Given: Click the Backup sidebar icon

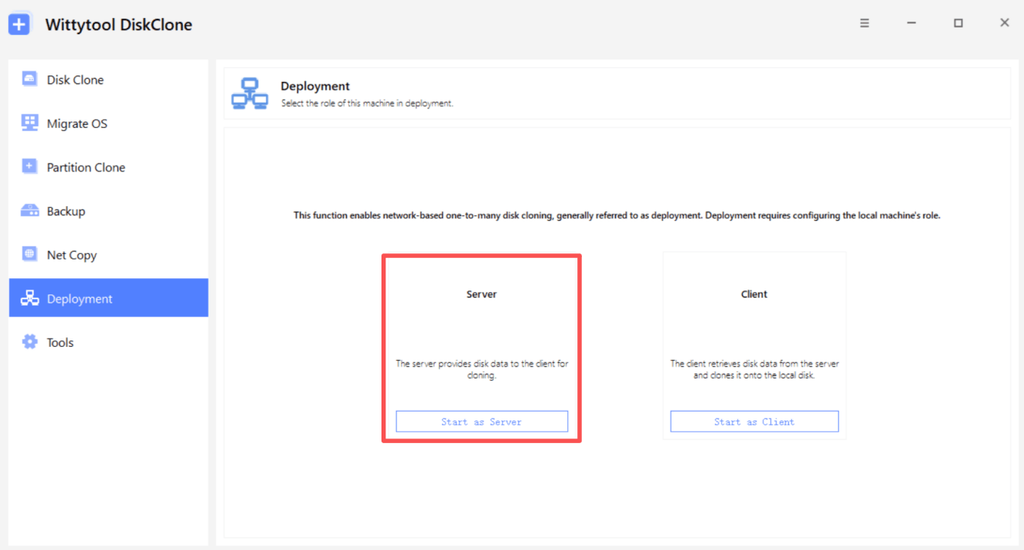Looking at the screenshot, I should tap(29, 210).
